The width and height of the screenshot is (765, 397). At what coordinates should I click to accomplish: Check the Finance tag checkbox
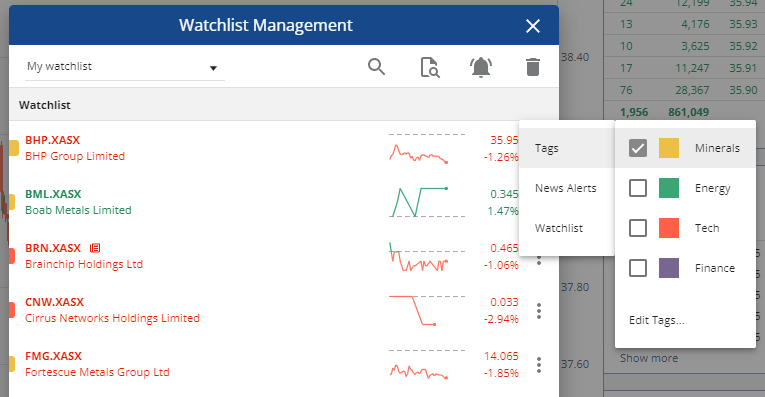pyautogui.click(x=638, y=268)
